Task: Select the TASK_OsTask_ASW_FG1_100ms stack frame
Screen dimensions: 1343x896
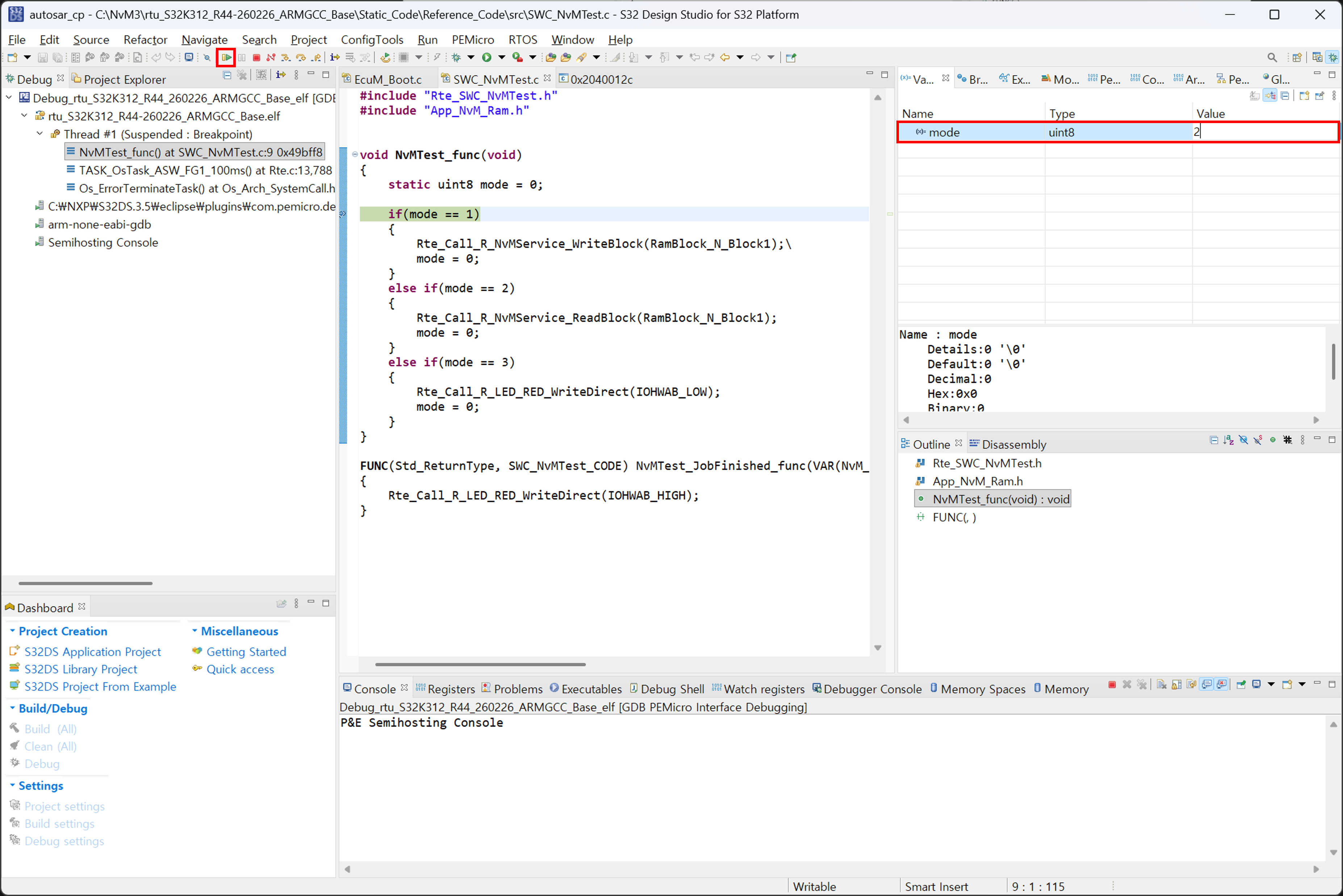Action: [199, 170]
